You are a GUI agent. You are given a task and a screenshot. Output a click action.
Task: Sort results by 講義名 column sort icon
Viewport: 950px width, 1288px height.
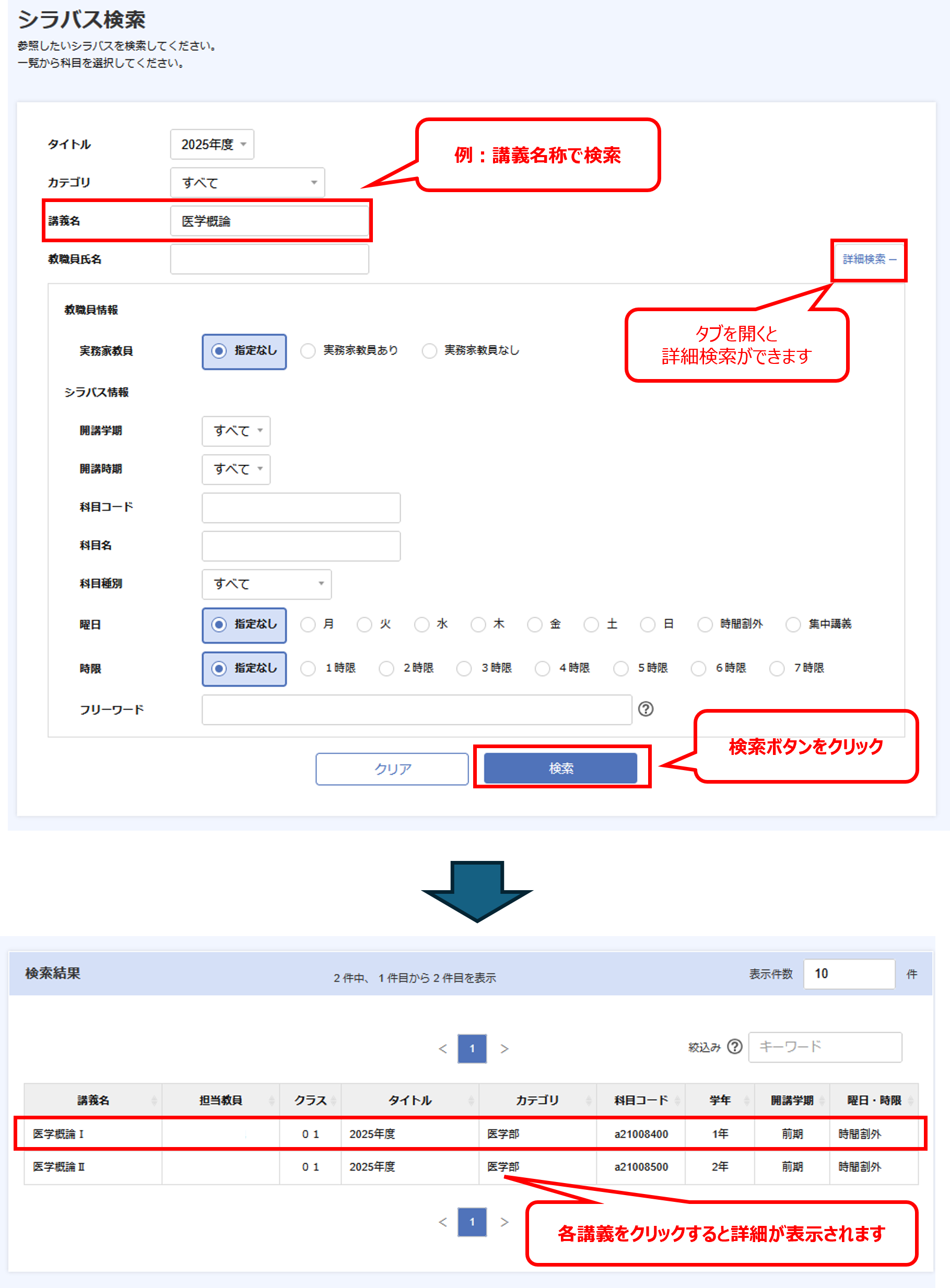[x=154, y=1100]
